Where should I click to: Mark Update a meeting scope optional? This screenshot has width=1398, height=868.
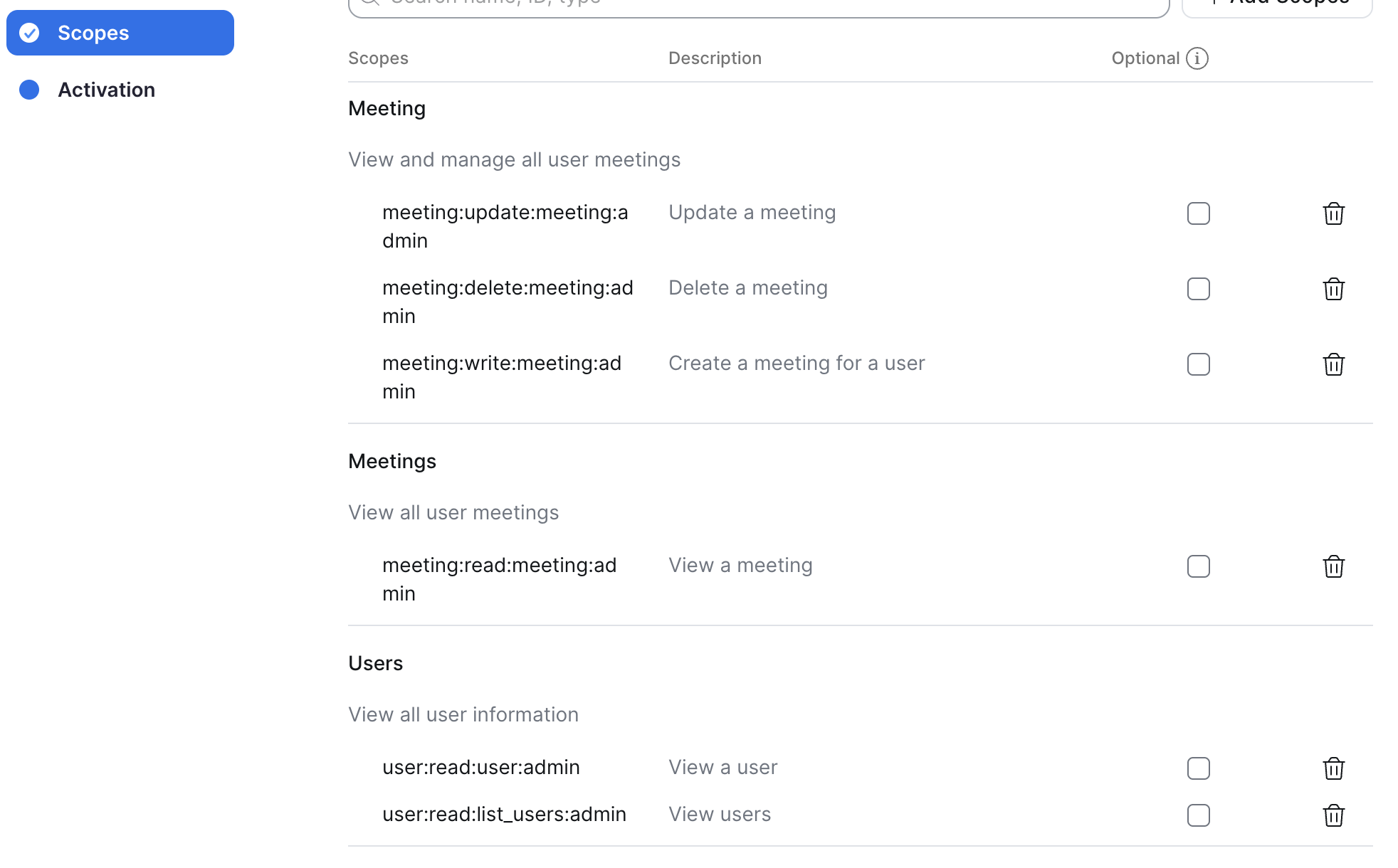coord(1198,213)
